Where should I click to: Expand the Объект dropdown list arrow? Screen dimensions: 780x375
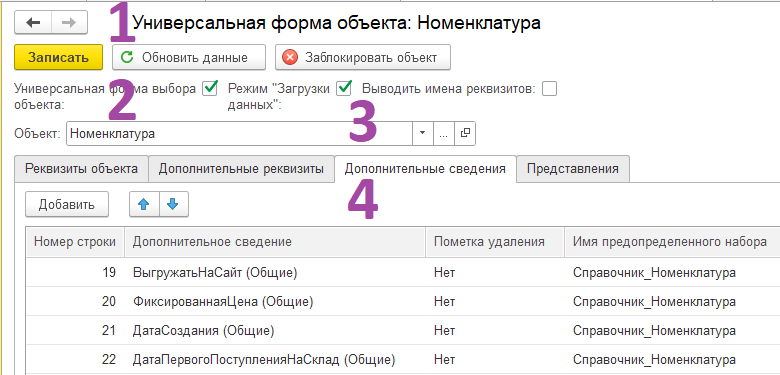click(x=423, y=133)
